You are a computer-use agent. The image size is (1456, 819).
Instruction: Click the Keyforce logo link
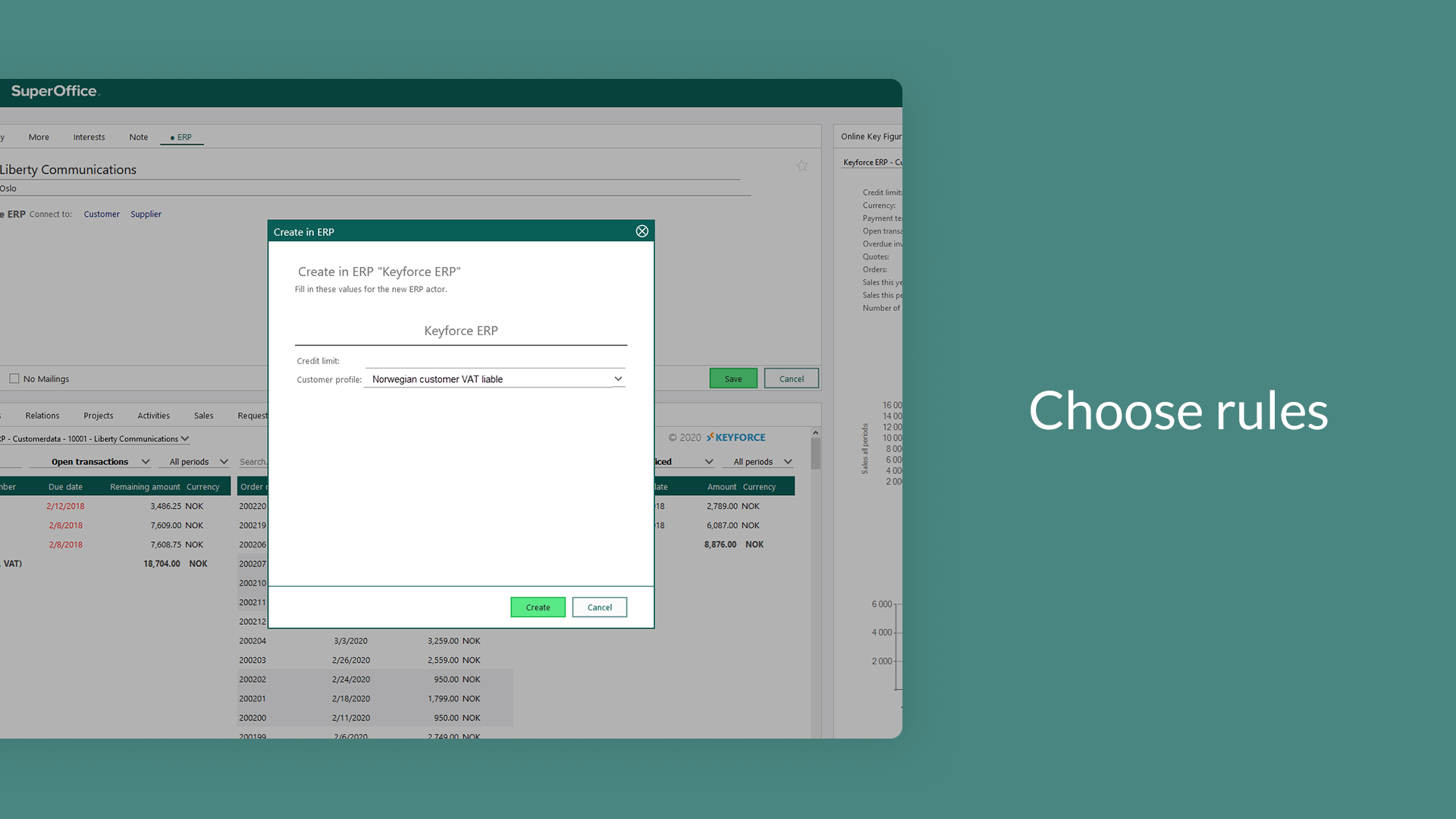point(736,438)
